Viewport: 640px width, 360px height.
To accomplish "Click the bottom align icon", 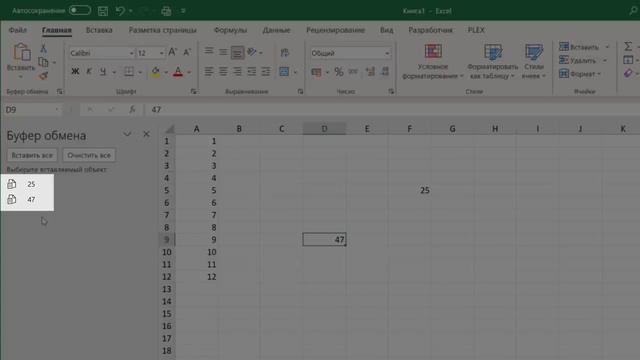I will point(237,52).
